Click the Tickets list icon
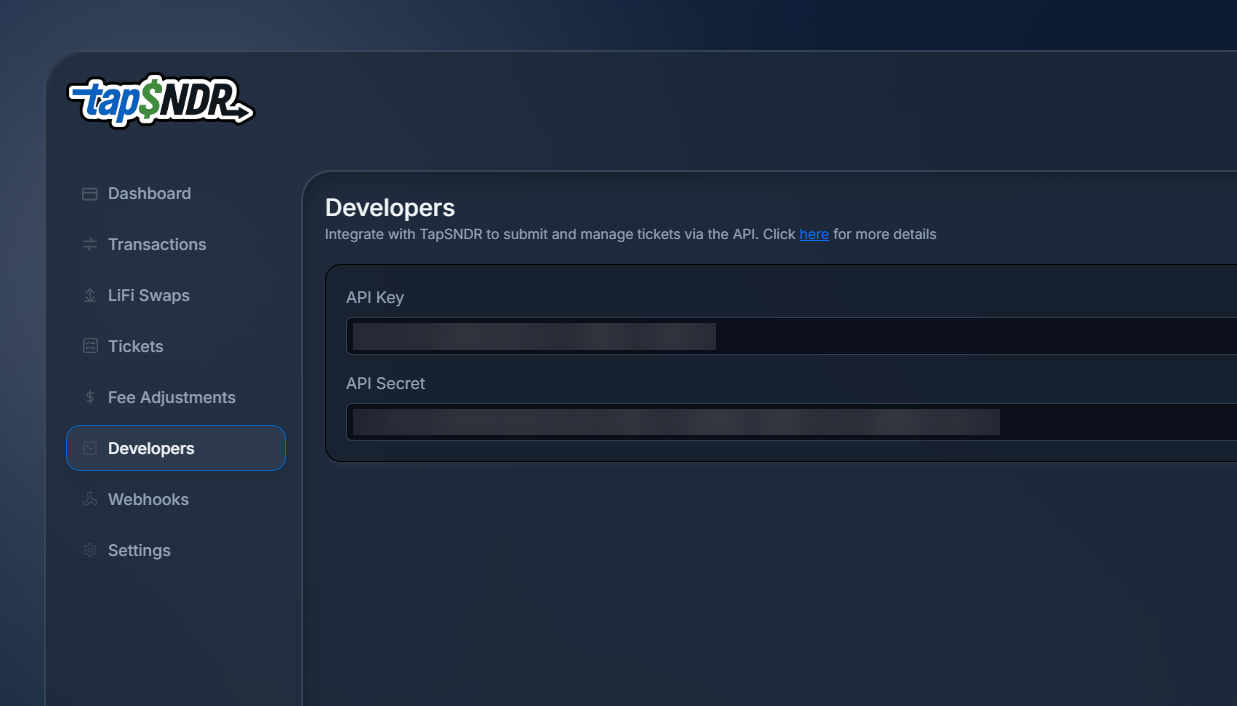Screen dimensions: 1237x706 click(89, 347)
